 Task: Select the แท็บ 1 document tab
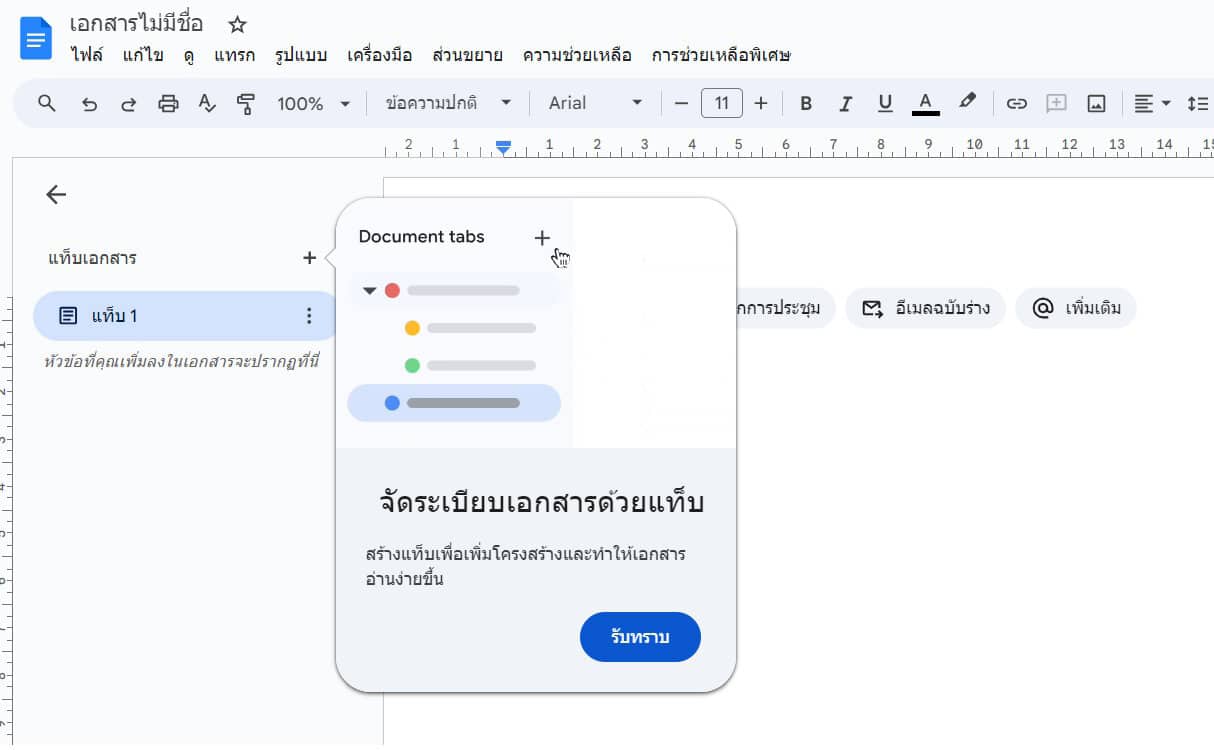click(150, 315)
